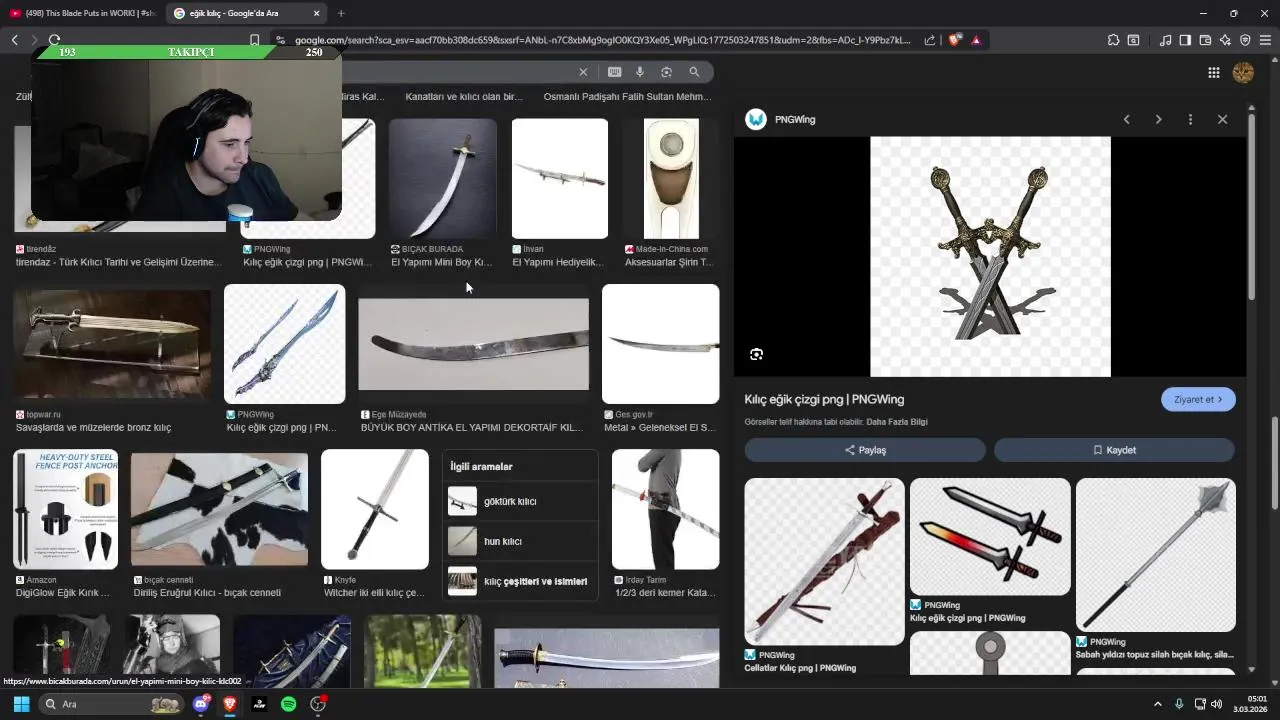The height and width of the screenshot is (720, 1280).
Task: Open Sabah yıldızı topuz mace related image
Action: coord(1156,555)
